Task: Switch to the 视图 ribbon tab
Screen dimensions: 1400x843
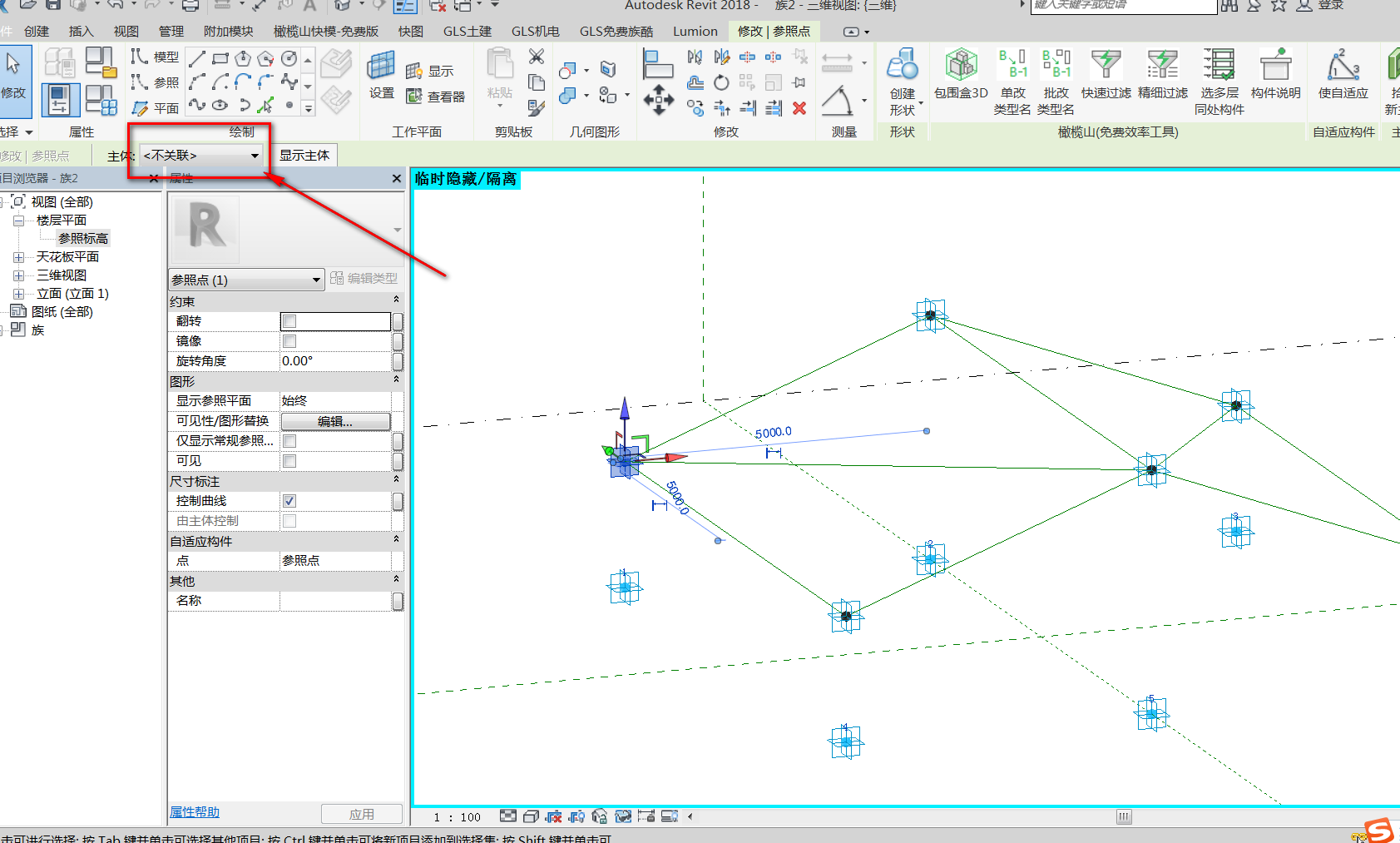Action: [126, 32]
